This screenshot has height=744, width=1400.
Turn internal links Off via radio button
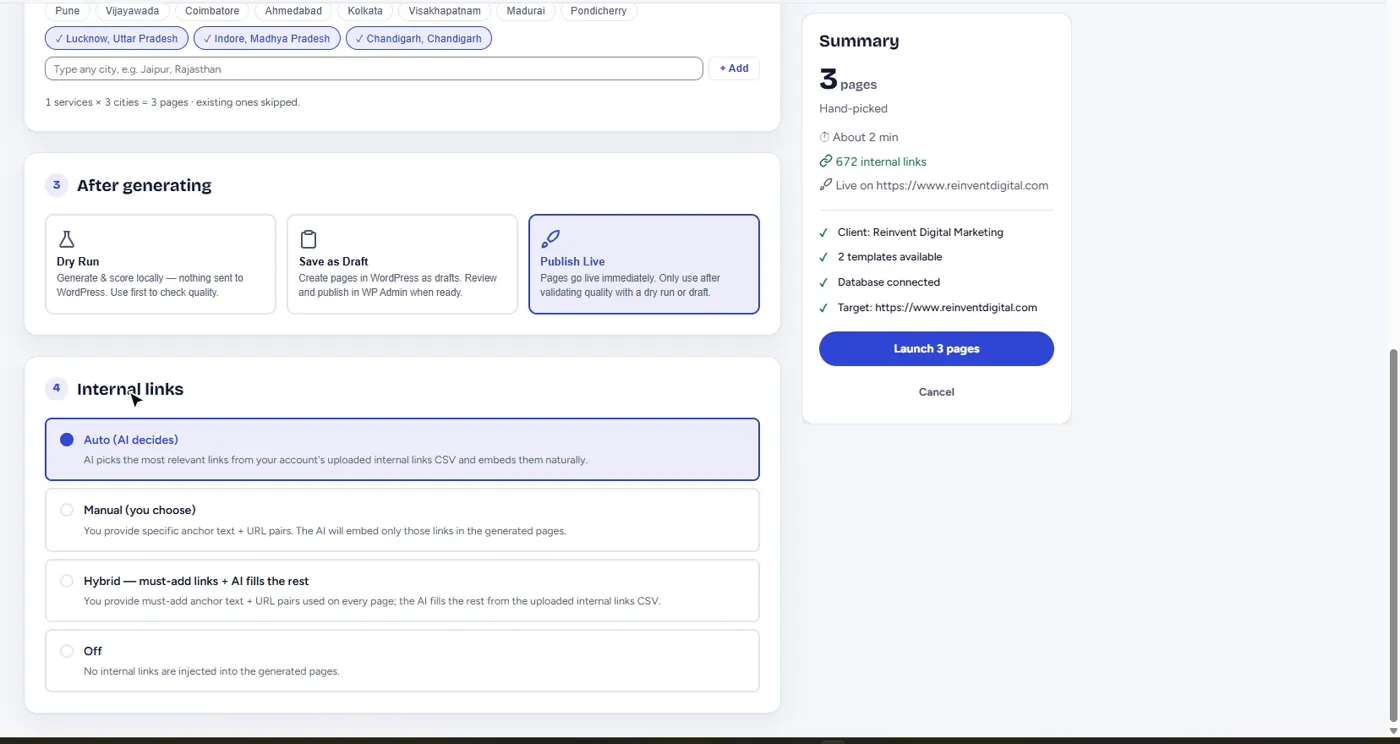[x=67, y=651]
